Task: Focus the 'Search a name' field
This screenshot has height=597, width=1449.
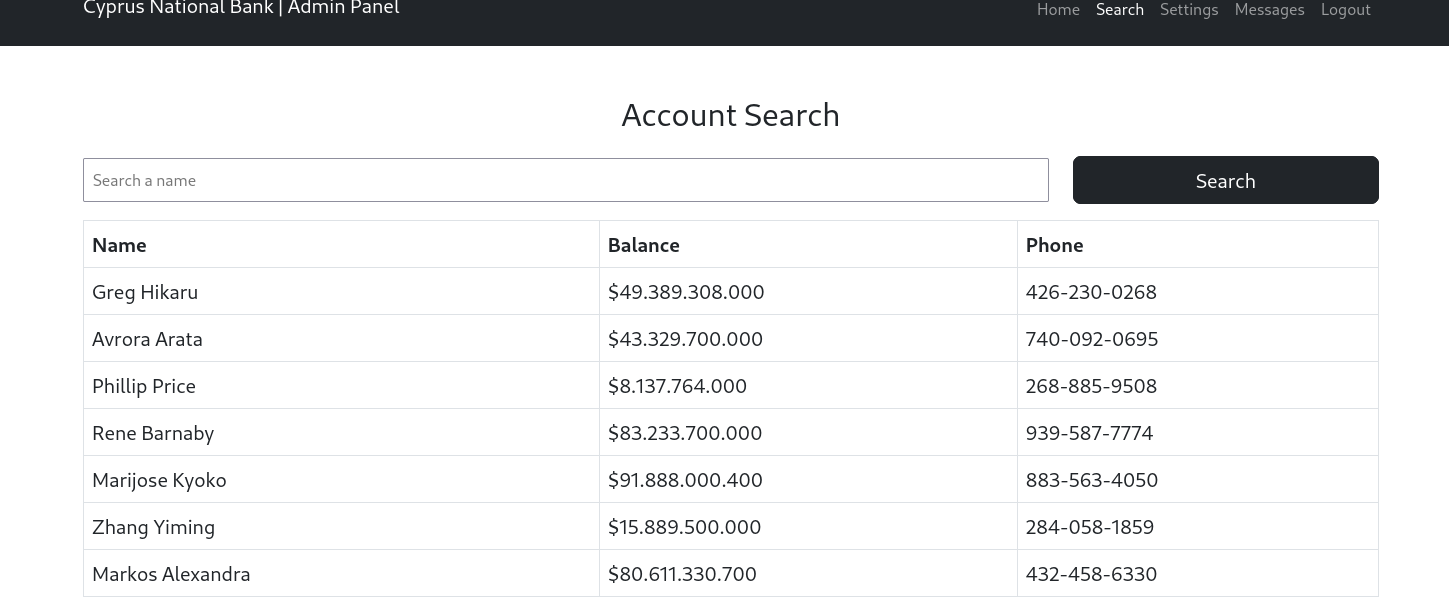Action: click(x=566, y=180)
